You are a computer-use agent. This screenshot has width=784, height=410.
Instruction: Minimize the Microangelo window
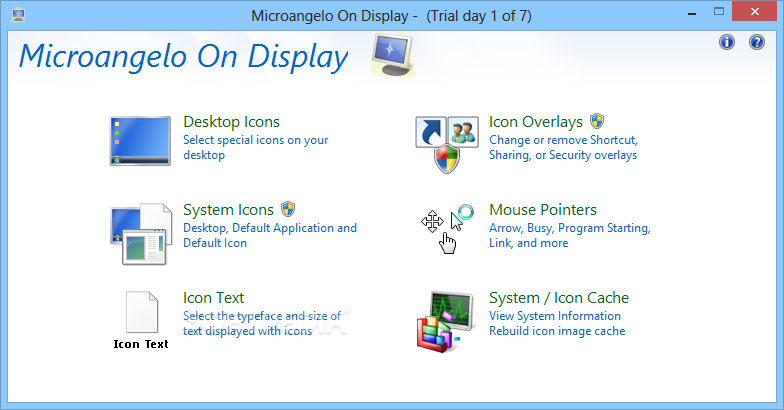coord(692,14)
